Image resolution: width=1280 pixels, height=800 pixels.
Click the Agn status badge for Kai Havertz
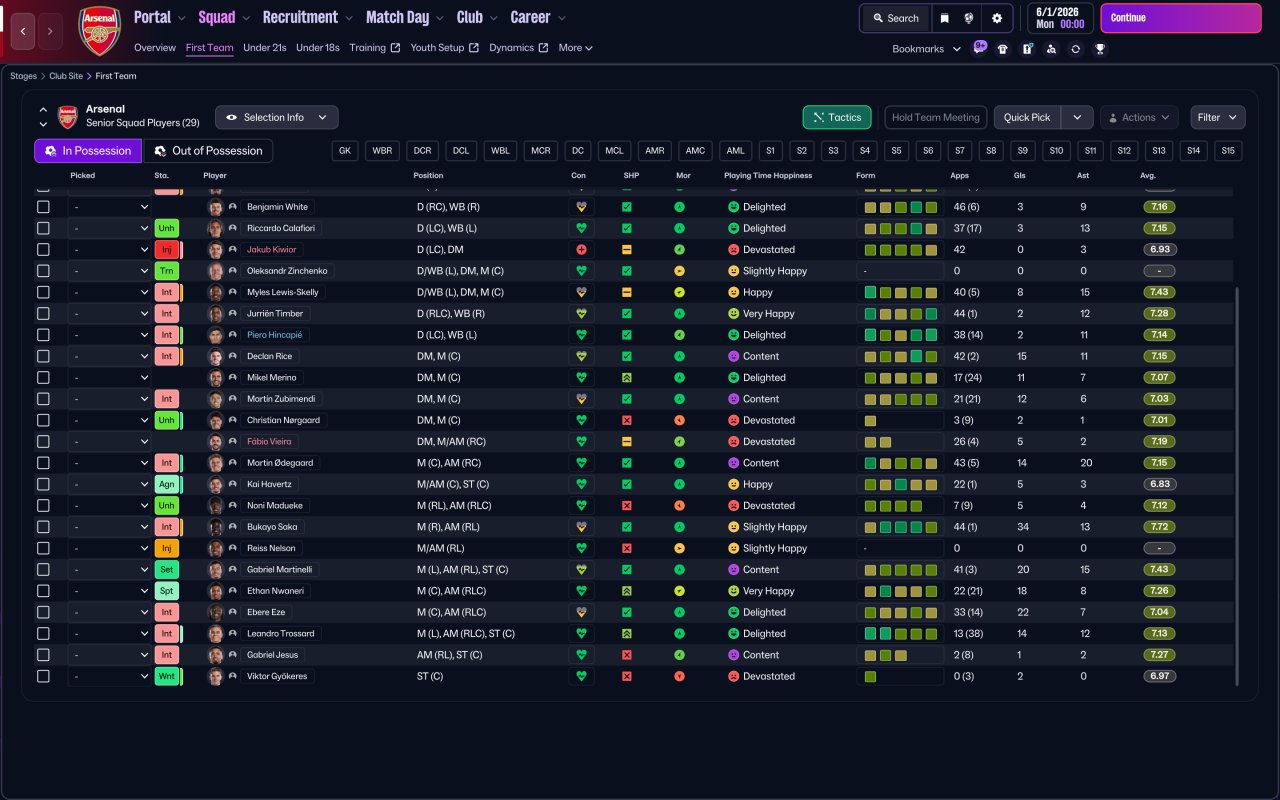(x=167, y=484)
